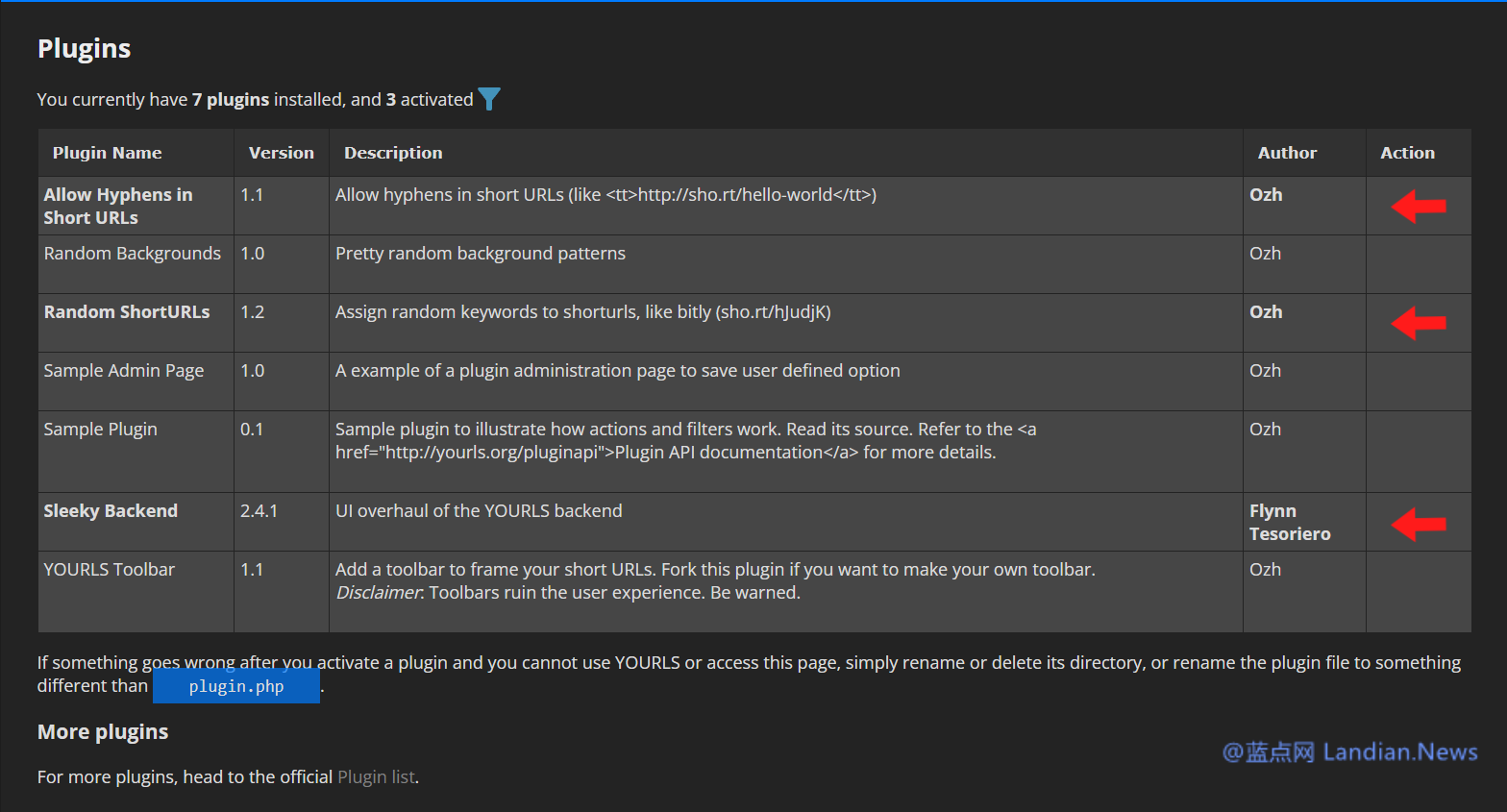Select the Sample Plugin name

pyautogui.click(x=100, y=429)
